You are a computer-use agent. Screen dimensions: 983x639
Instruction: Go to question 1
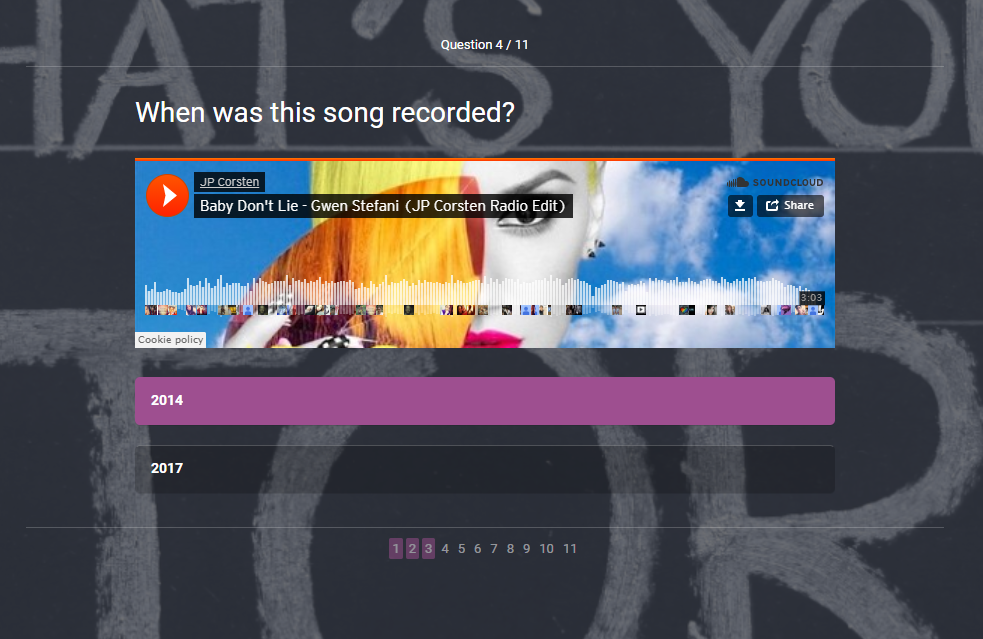(x=396, y=549)
